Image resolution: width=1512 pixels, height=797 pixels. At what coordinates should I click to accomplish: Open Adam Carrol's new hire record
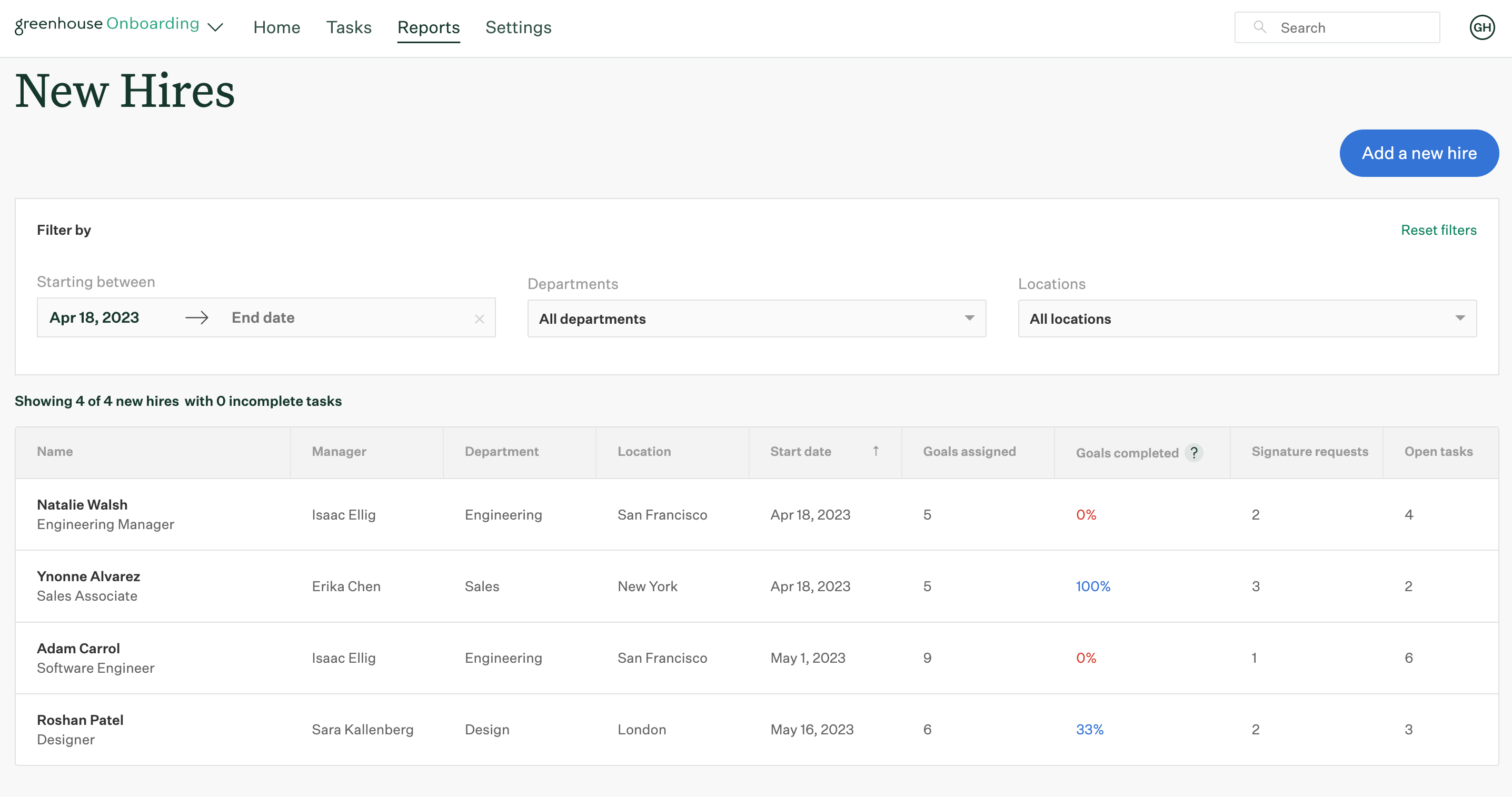tap(78, 649)
